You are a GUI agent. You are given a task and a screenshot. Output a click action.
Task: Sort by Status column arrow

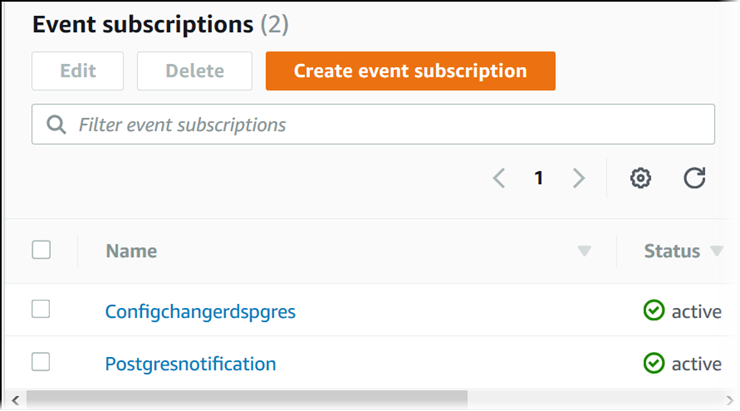click(716, 251)
